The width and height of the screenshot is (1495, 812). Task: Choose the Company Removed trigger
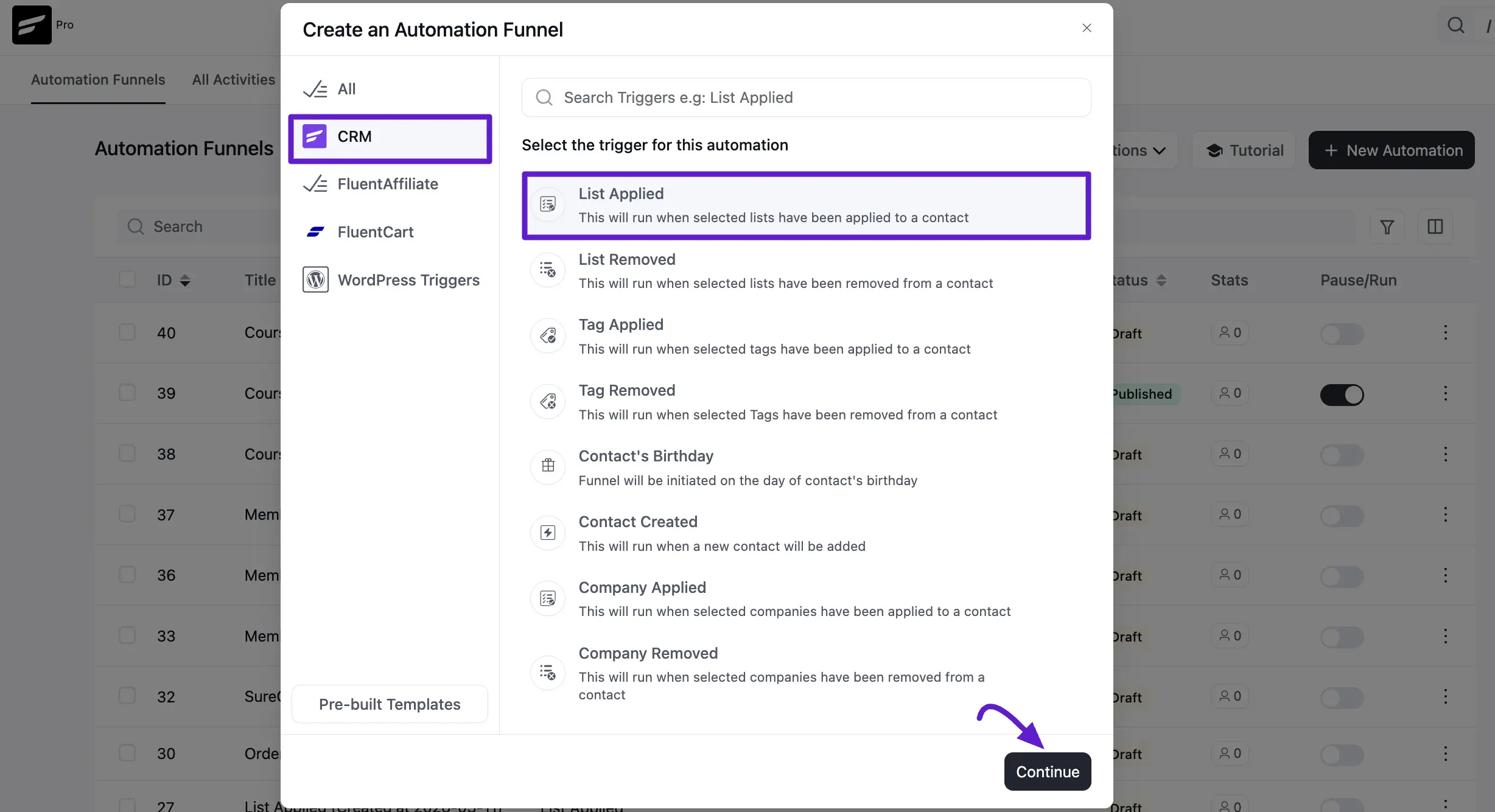[806, 674]
